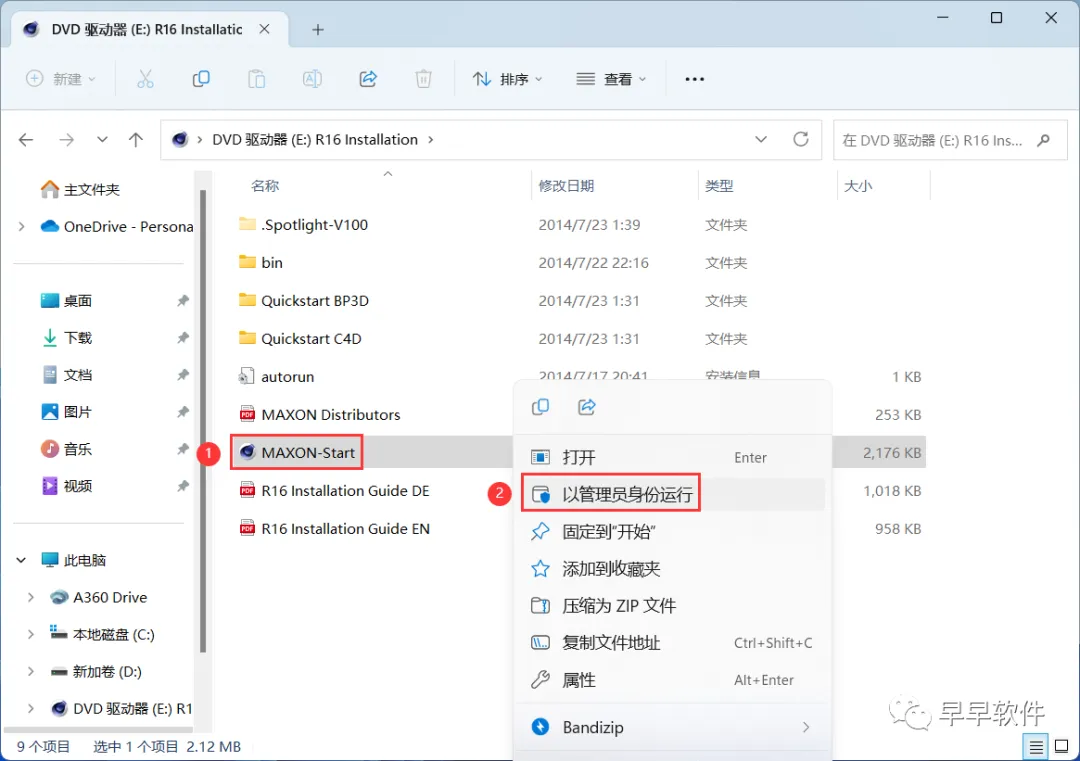Choose 以管理员身份运行 in context menu
Screen dimensions: 1080x761
[x=674, y=494]
